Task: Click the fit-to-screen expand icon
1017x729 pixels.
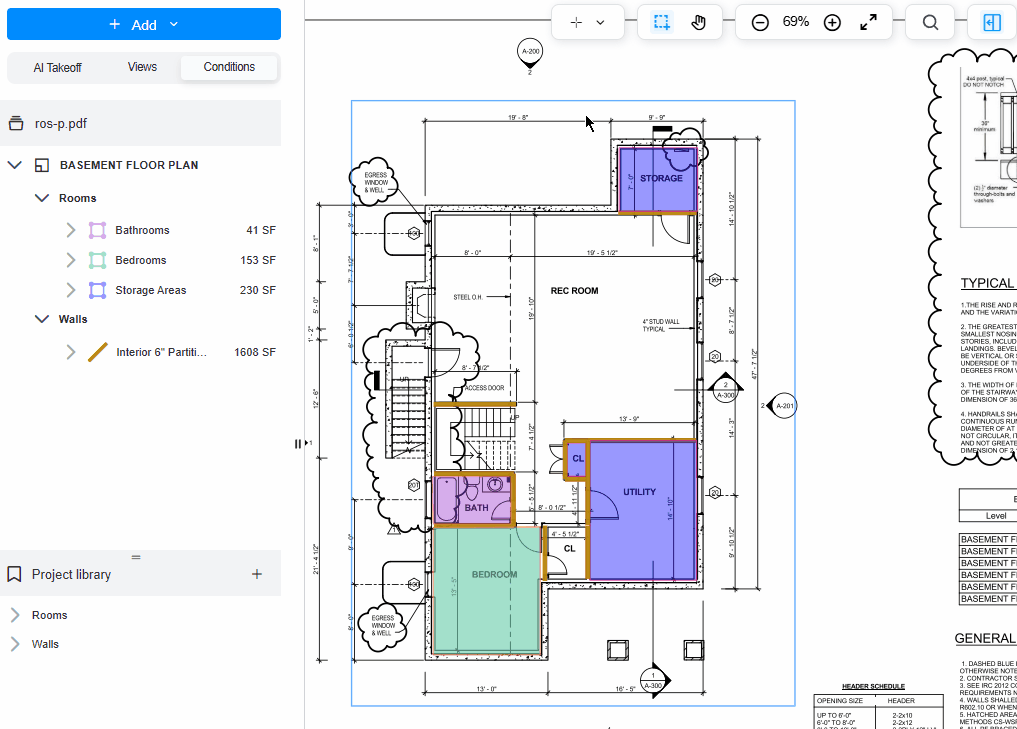Action: pyautogui.click(x=869, y=22)
